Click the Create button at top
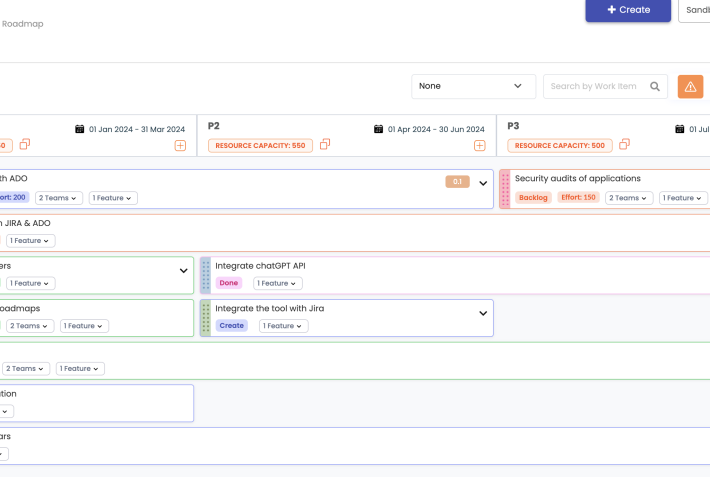The image size is (710, 477). [628, 10]
